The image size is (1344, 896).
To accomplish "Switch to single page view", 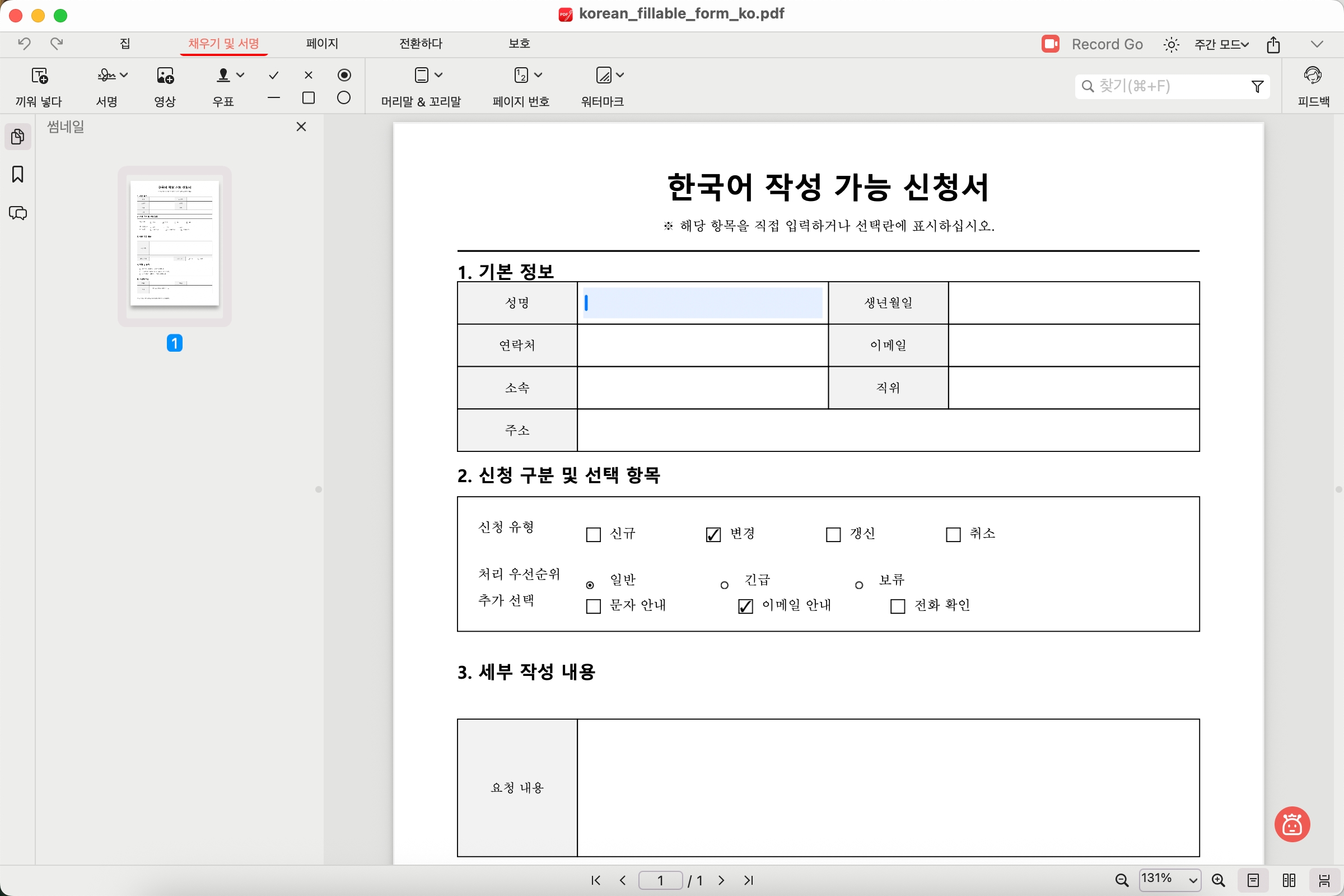I will (1253, 880).
